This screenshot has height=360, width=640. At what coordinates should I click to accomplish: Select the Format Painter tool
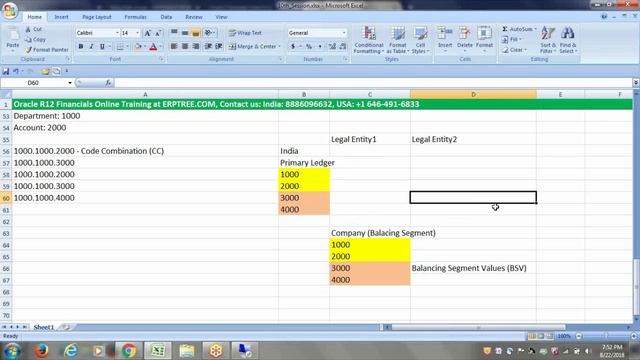click(x=47, y=50)
